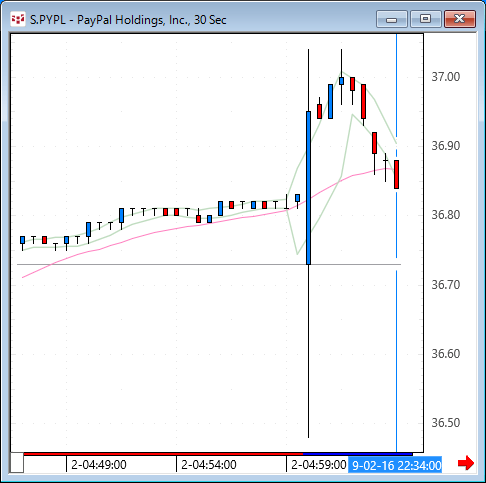Select the last red candlestick near 36.87
This screenshot has width=486, height=483.
(x=396, y=174)
